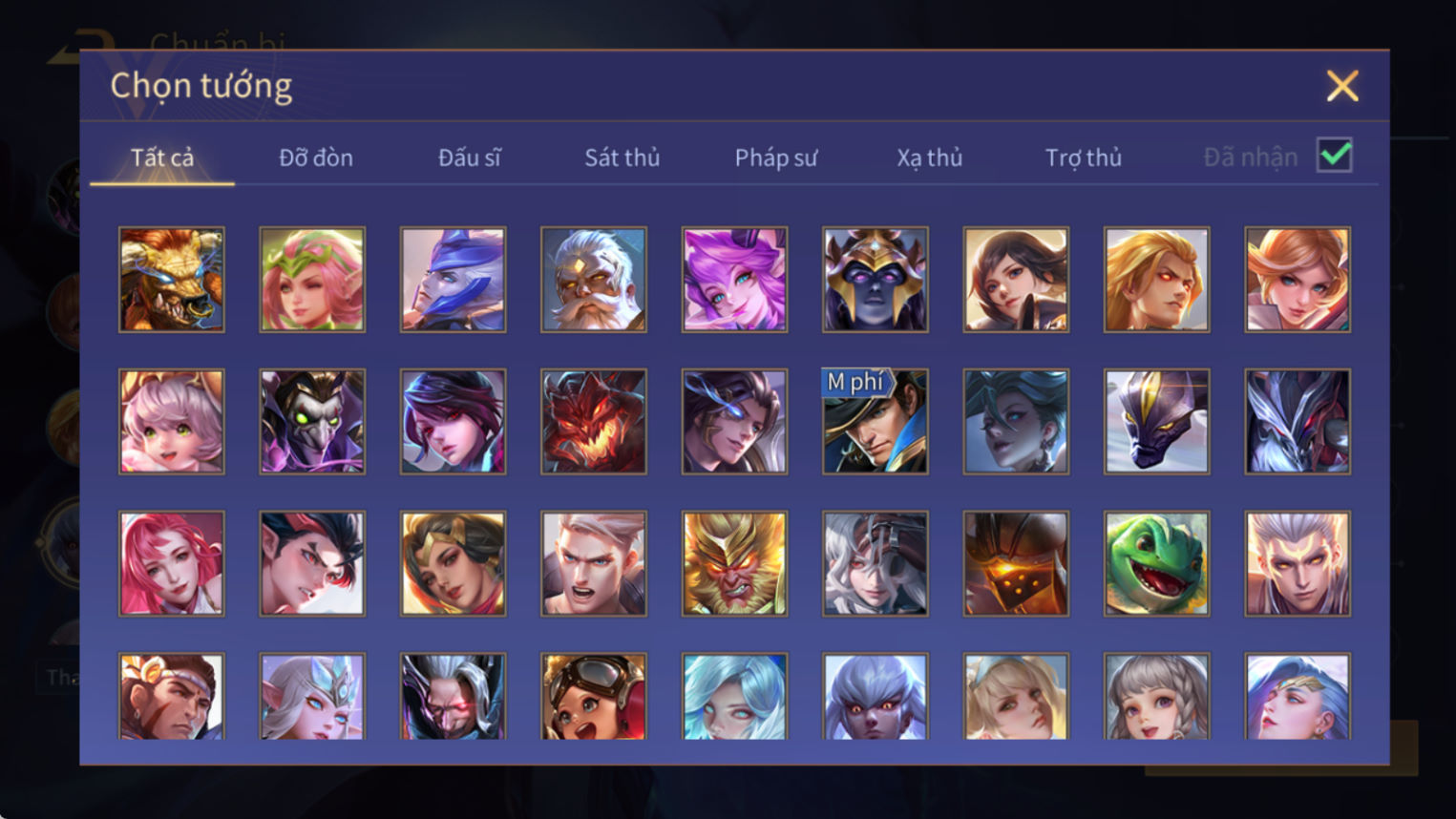The height and width of the screenshot is (819, 1456).
Task: Pick the white-bearded old man hero
Action: pos(594,280)
